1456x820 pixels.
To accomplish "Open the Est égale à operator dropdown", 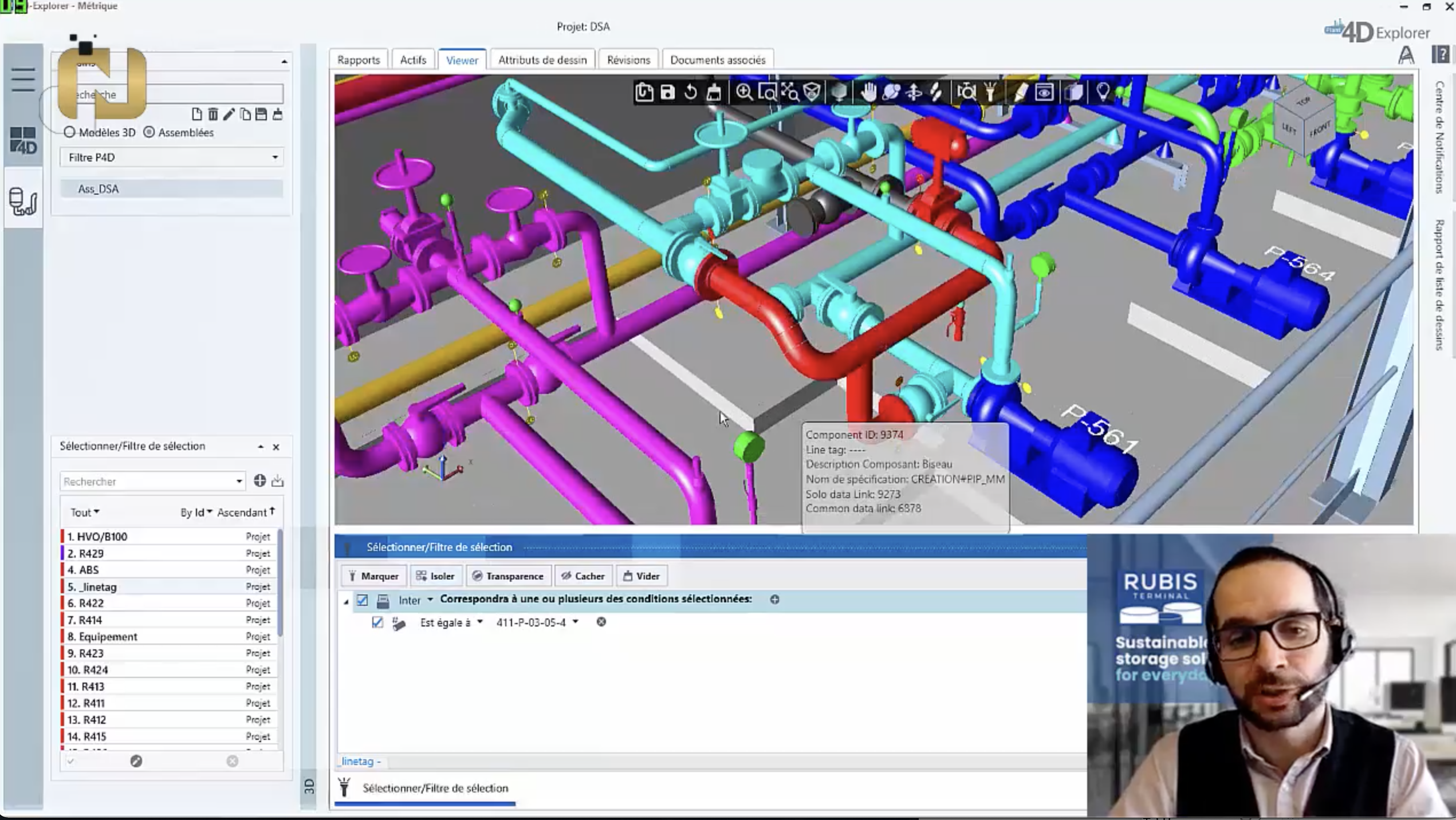I will tap(480, 622).
